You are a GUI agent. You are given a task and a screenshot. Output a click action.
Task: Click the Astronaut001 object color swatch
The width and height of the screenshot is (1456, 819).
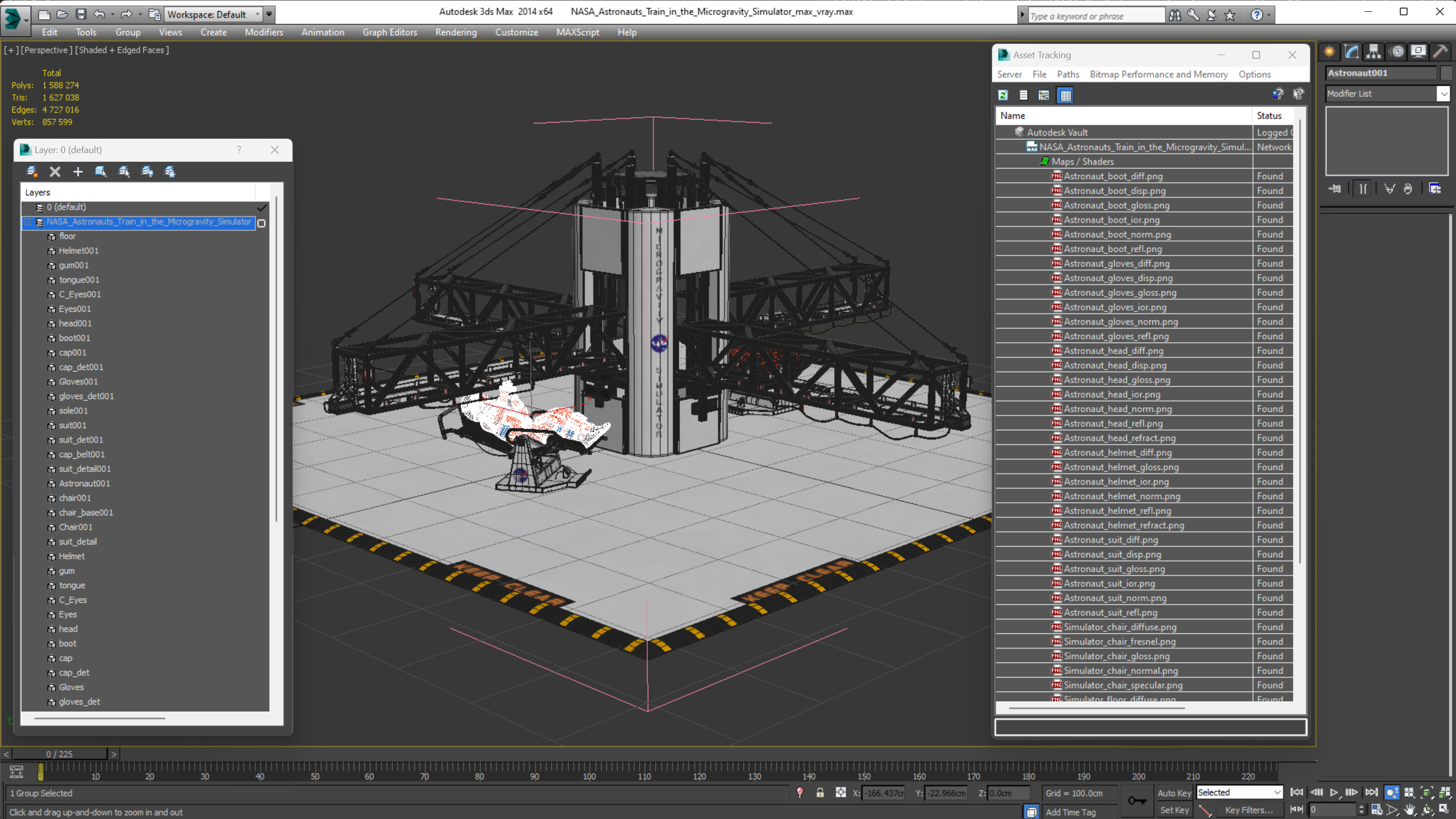tap(1445, 73)
